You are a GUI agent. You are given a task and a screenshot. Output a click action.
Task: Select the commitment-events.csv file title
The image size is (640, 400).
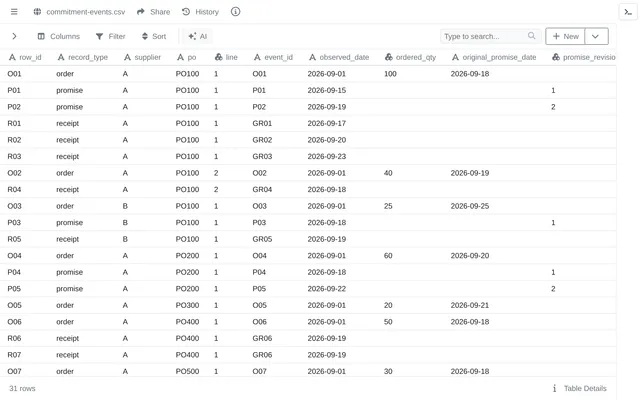pyautogui.click(x=86, y=12)
